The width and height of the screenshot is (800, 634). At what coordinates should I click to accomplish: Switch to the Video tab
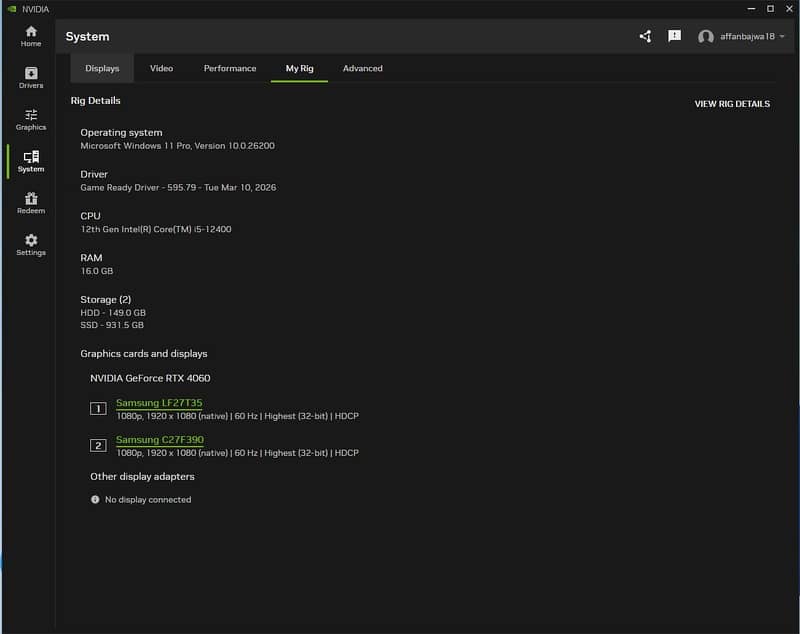point(161,68)
